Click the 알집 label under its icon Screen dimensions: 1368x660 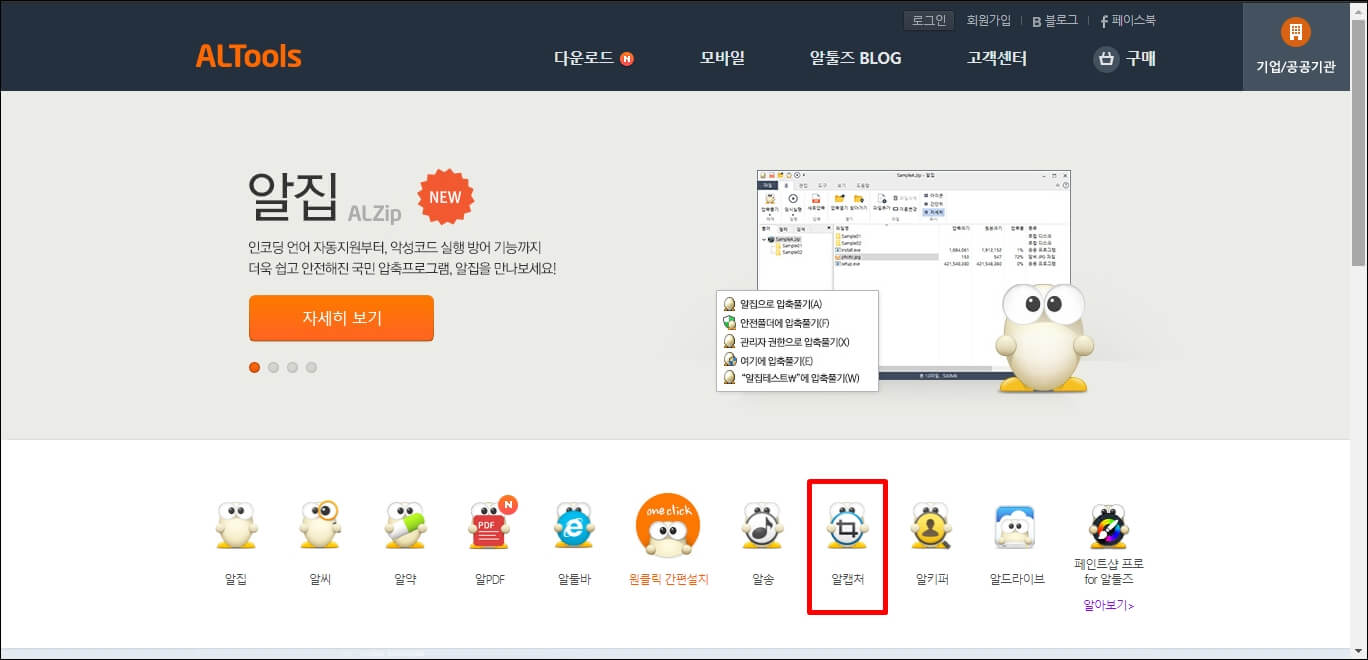tap(236, 579)
